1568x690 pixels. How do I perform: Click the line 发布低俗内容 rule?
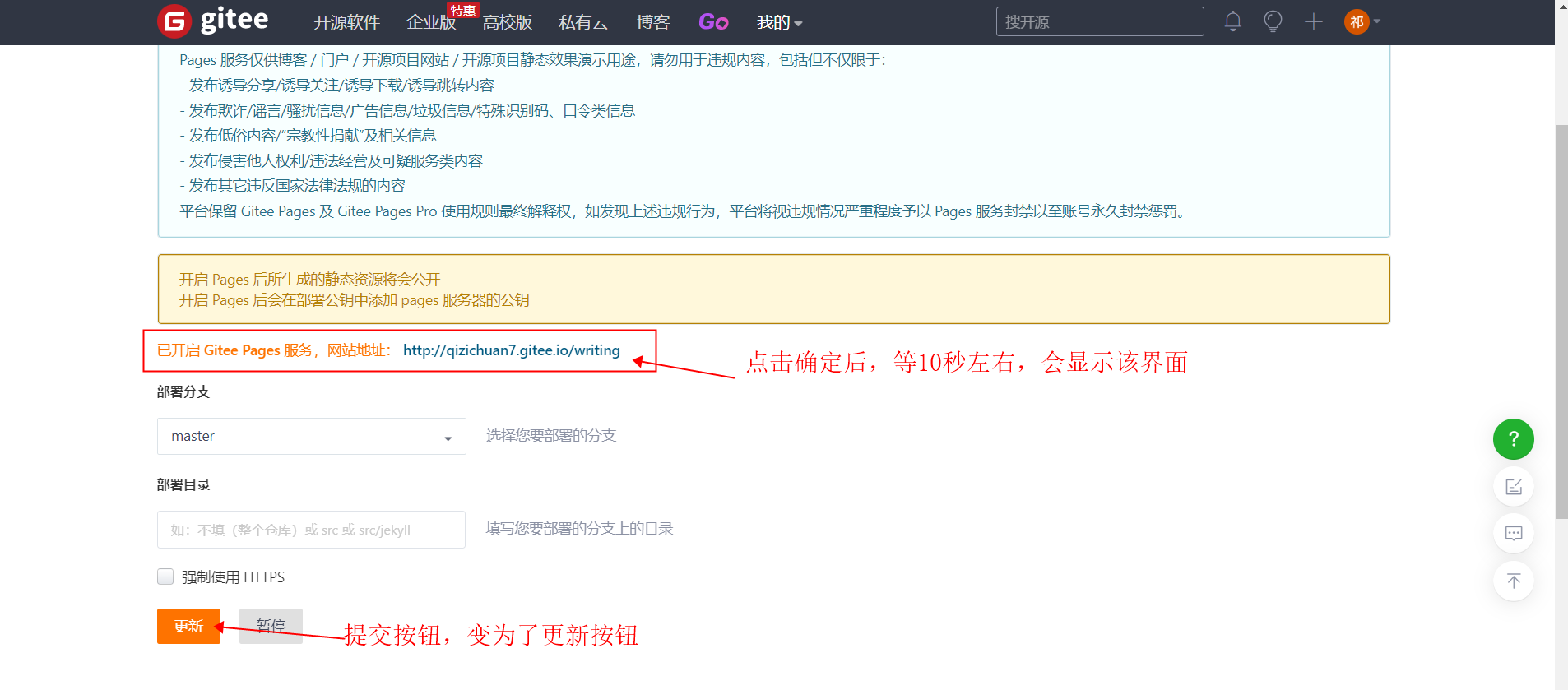pos(308,136)
